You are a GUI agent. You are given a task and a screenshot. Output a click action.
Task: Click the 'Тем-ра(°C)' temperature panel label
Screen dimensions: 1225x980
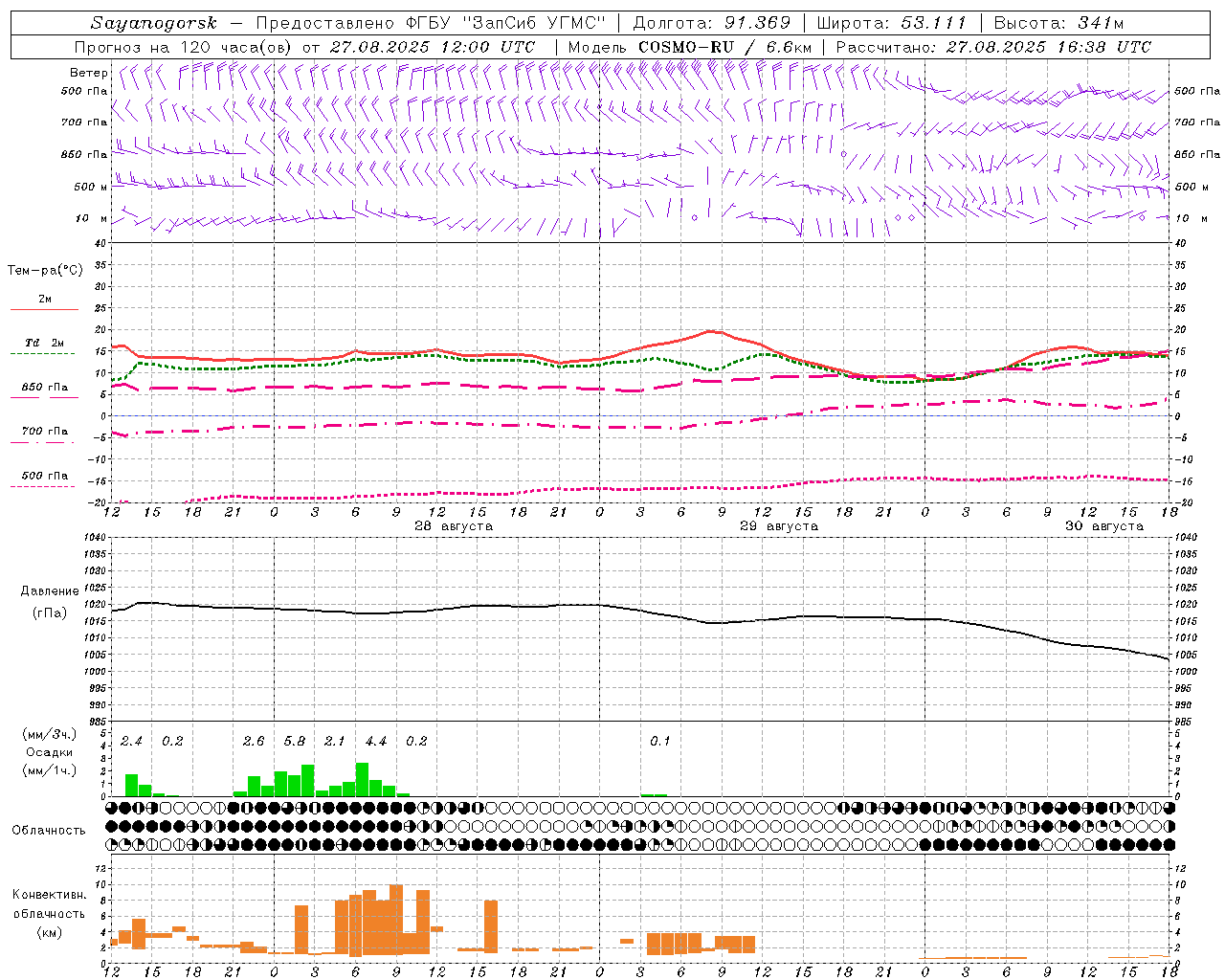coord(45,271)
